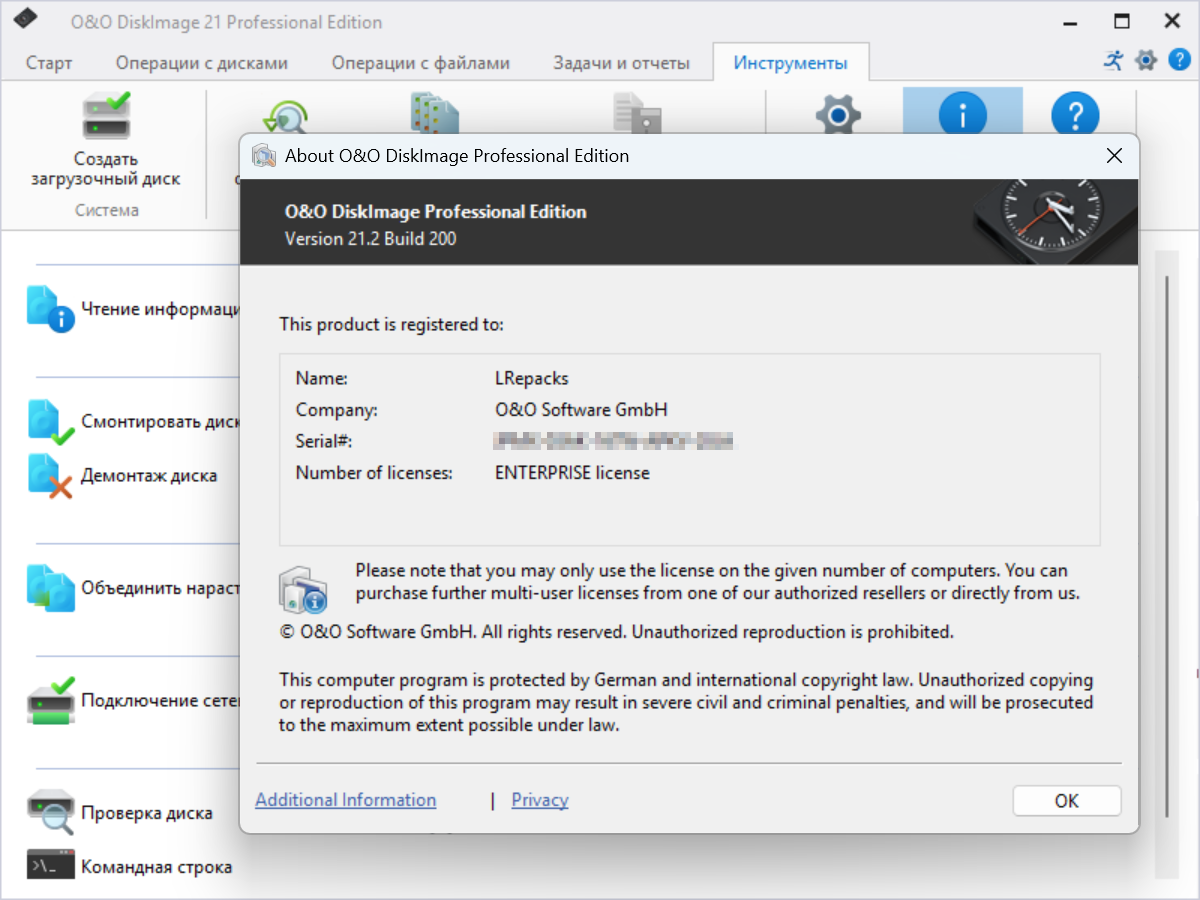Click the small gear icon beside running man
1200x900 pixels.
(x=1146, y=60)
